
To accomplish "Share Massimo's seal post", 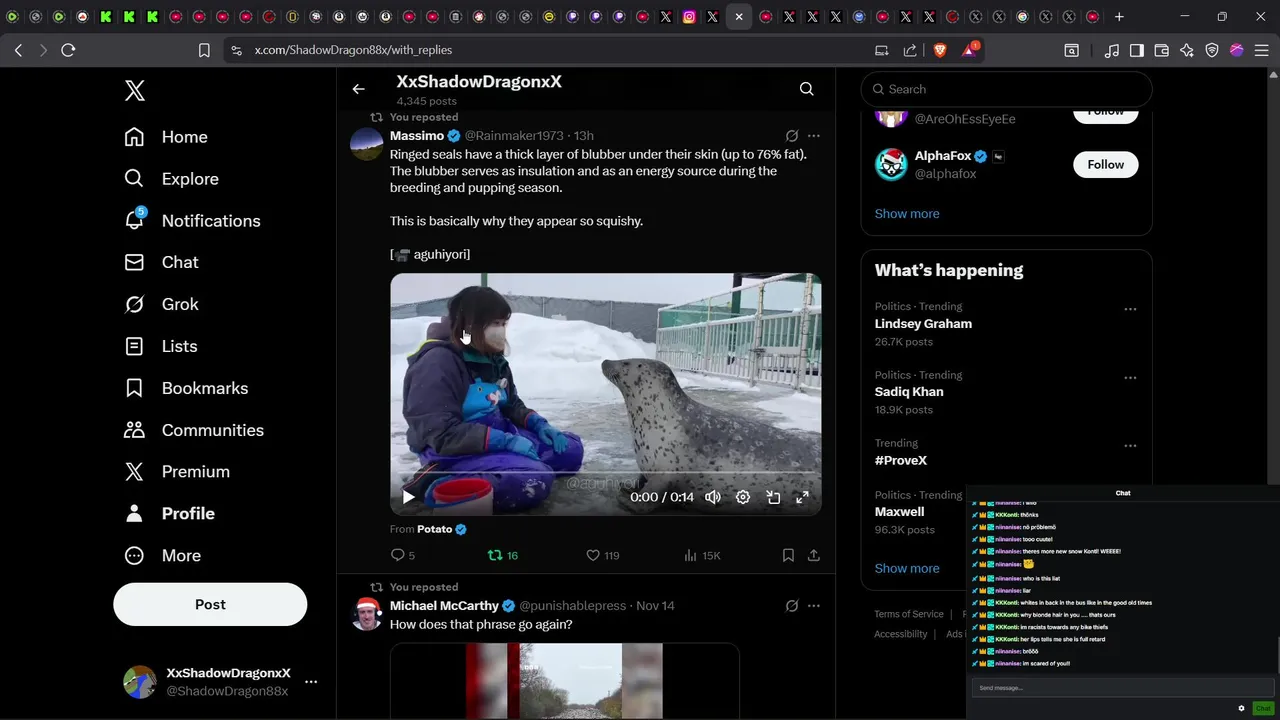I will tap(814, 555).
